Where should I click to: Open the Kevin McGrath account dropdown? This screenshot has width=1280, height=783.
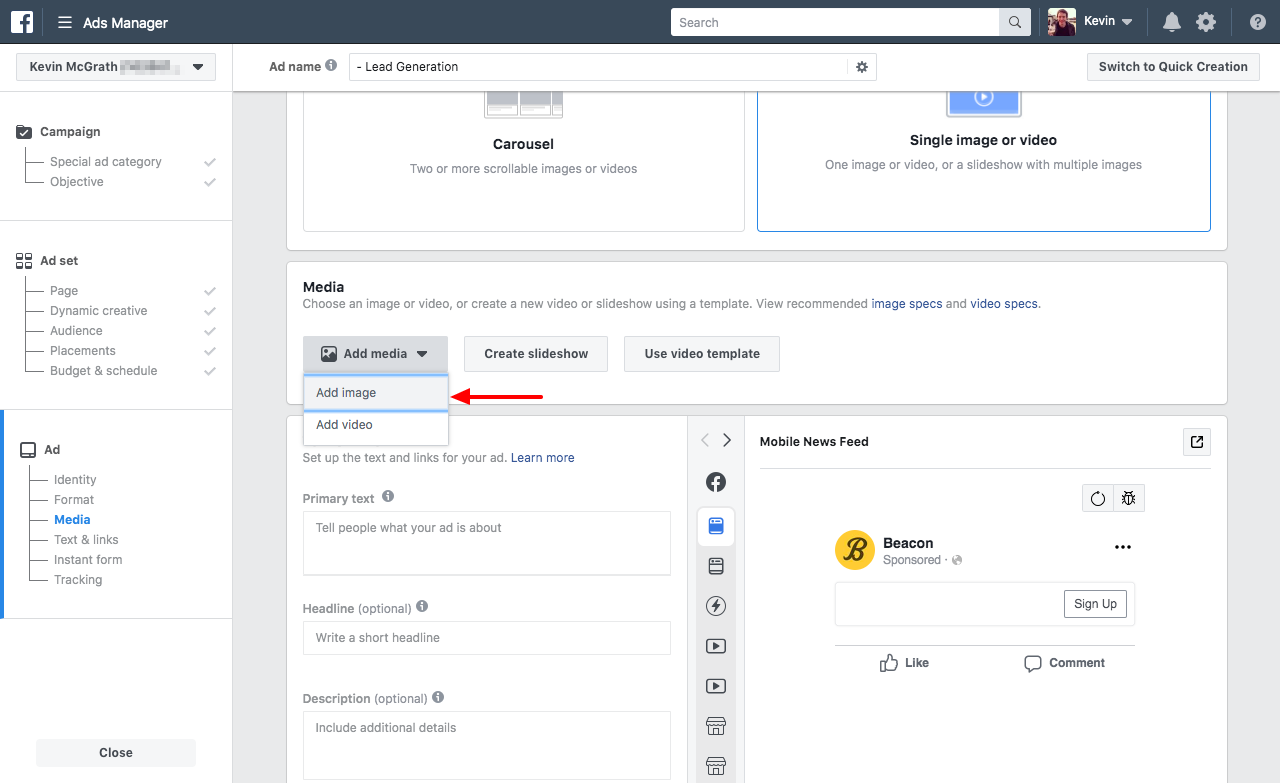pos(116,67)
